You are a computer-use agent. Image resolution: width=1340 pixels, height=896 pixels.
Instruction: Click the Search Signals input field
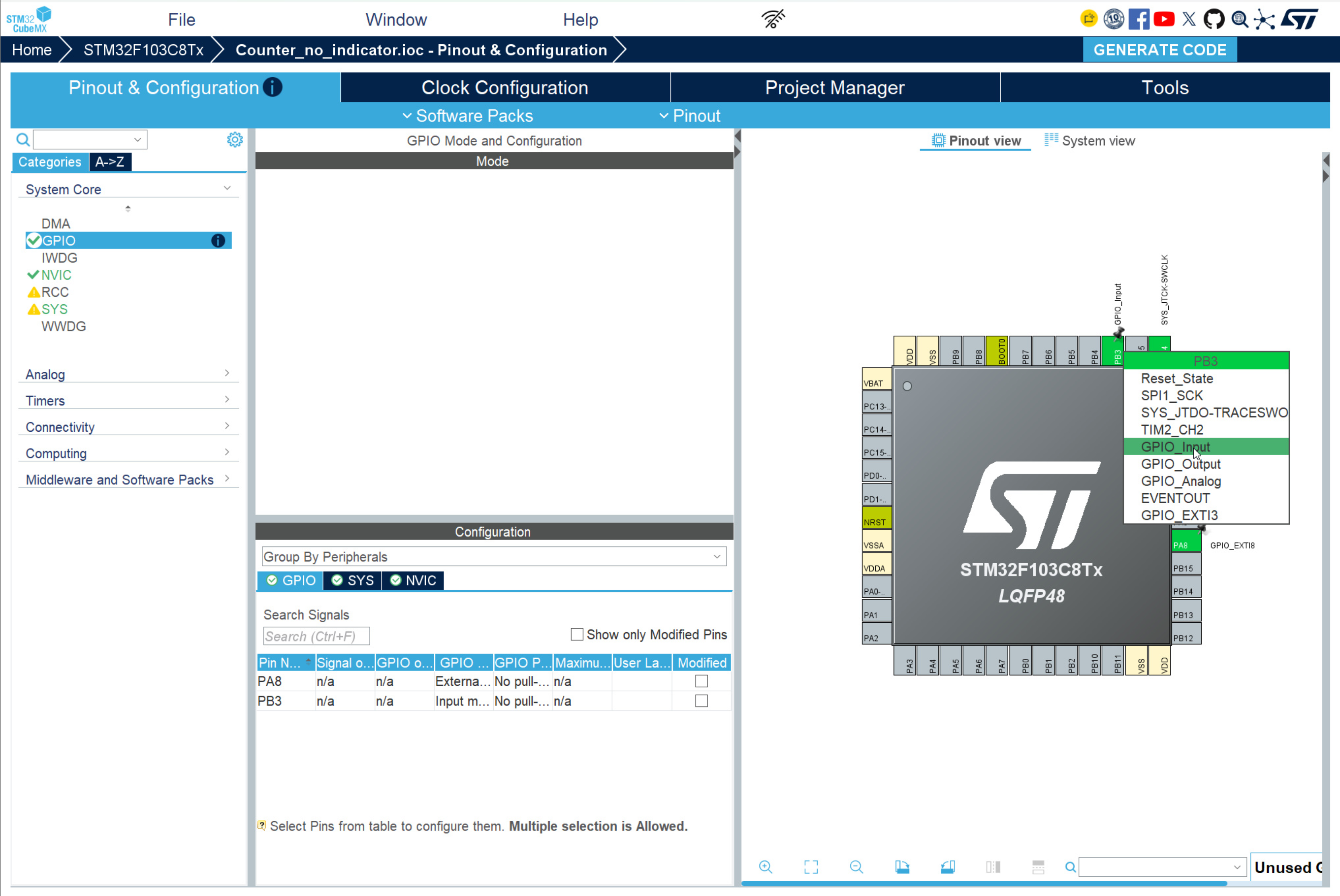316,636
